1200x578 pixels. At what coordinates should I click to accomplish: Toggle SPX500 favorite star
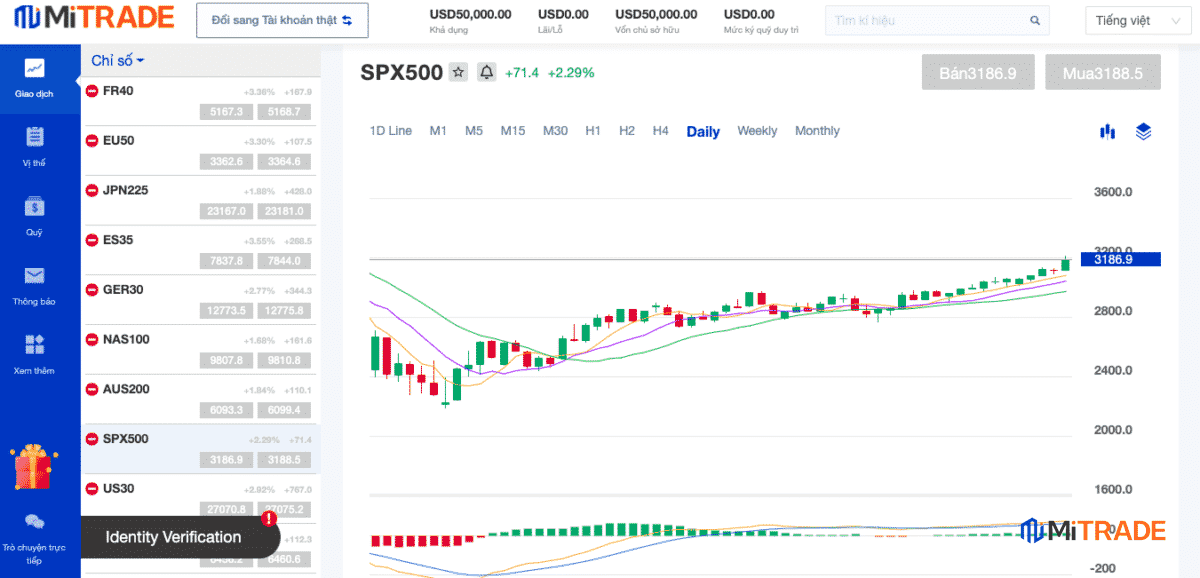[x=458, y=72]
